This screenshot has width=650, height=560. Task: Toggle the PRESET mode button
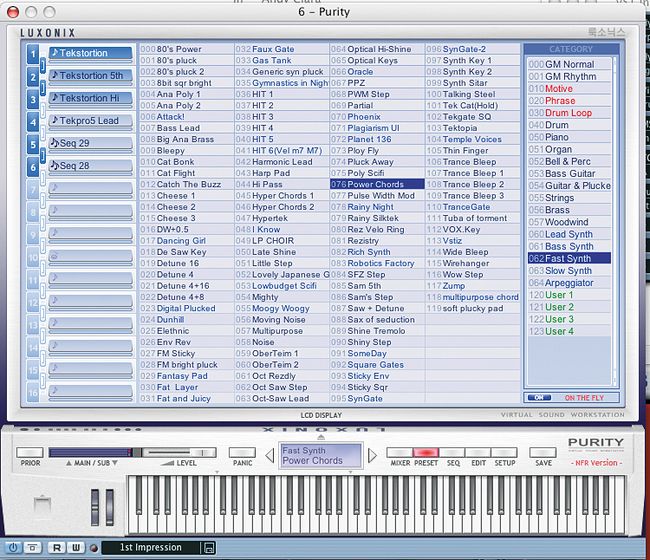click(426, 452)
